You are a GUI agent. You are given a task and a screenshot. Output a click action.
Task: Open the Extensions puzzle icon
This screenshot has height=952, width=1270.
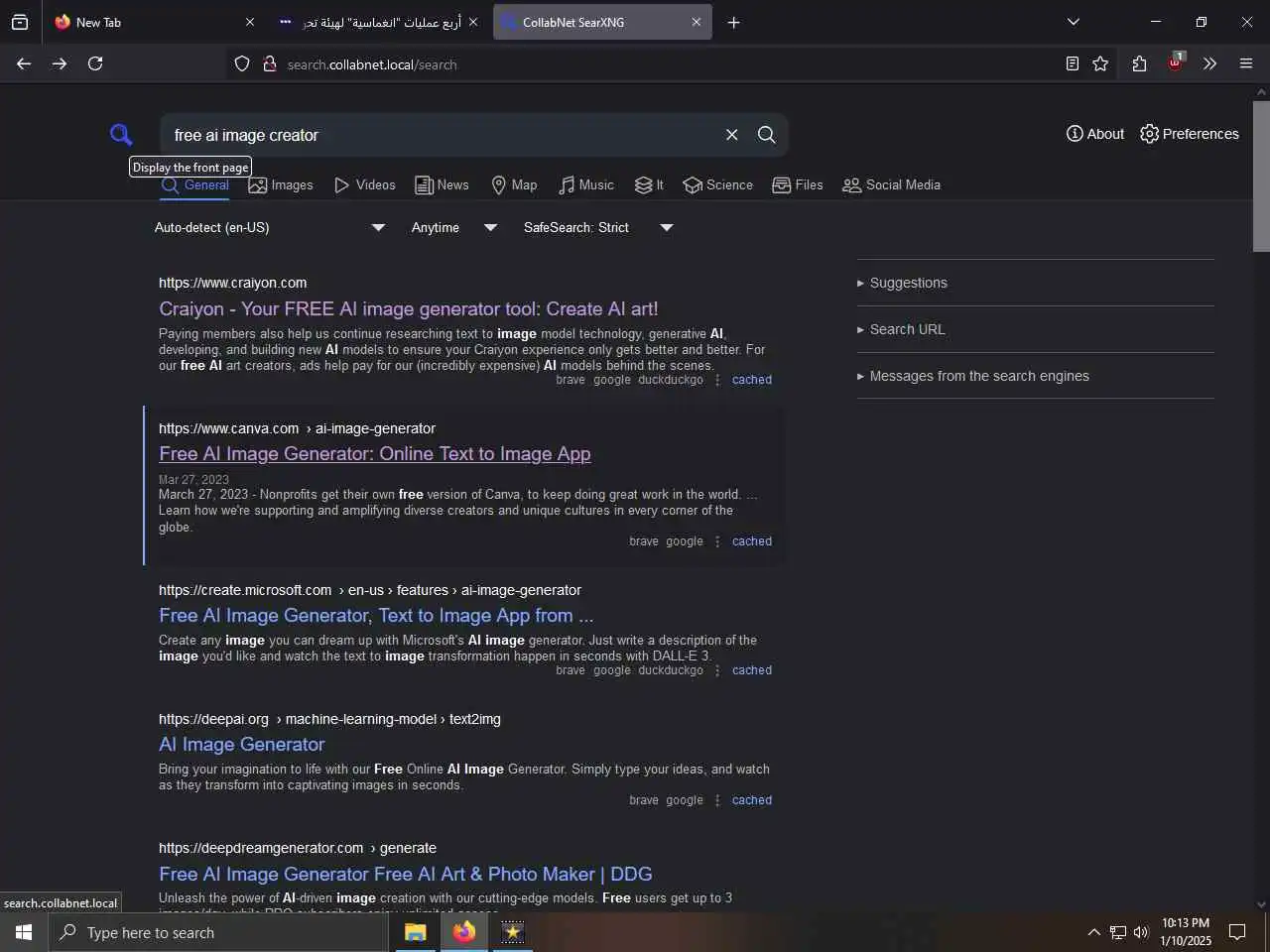[x=1139, y=63]
